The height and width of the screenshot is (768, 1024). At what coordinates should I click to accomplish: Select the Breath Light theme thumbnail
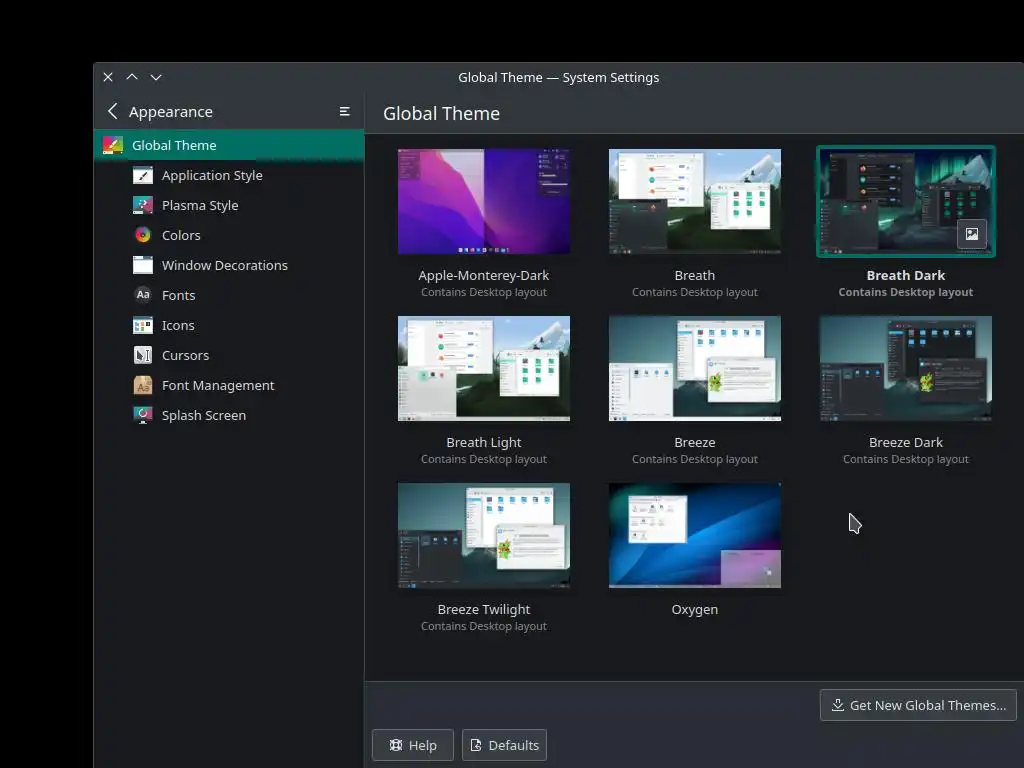[x=484, y=368]
